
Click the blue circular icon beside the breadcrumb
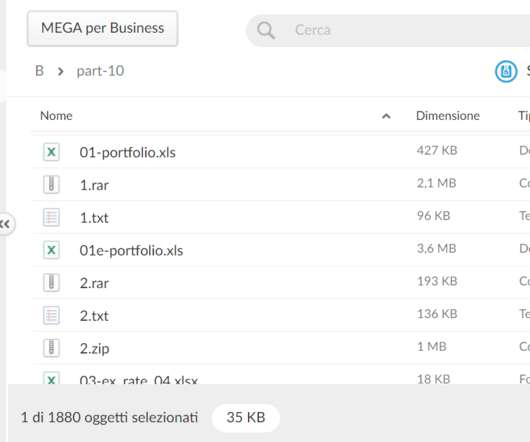tap(506, 71)
